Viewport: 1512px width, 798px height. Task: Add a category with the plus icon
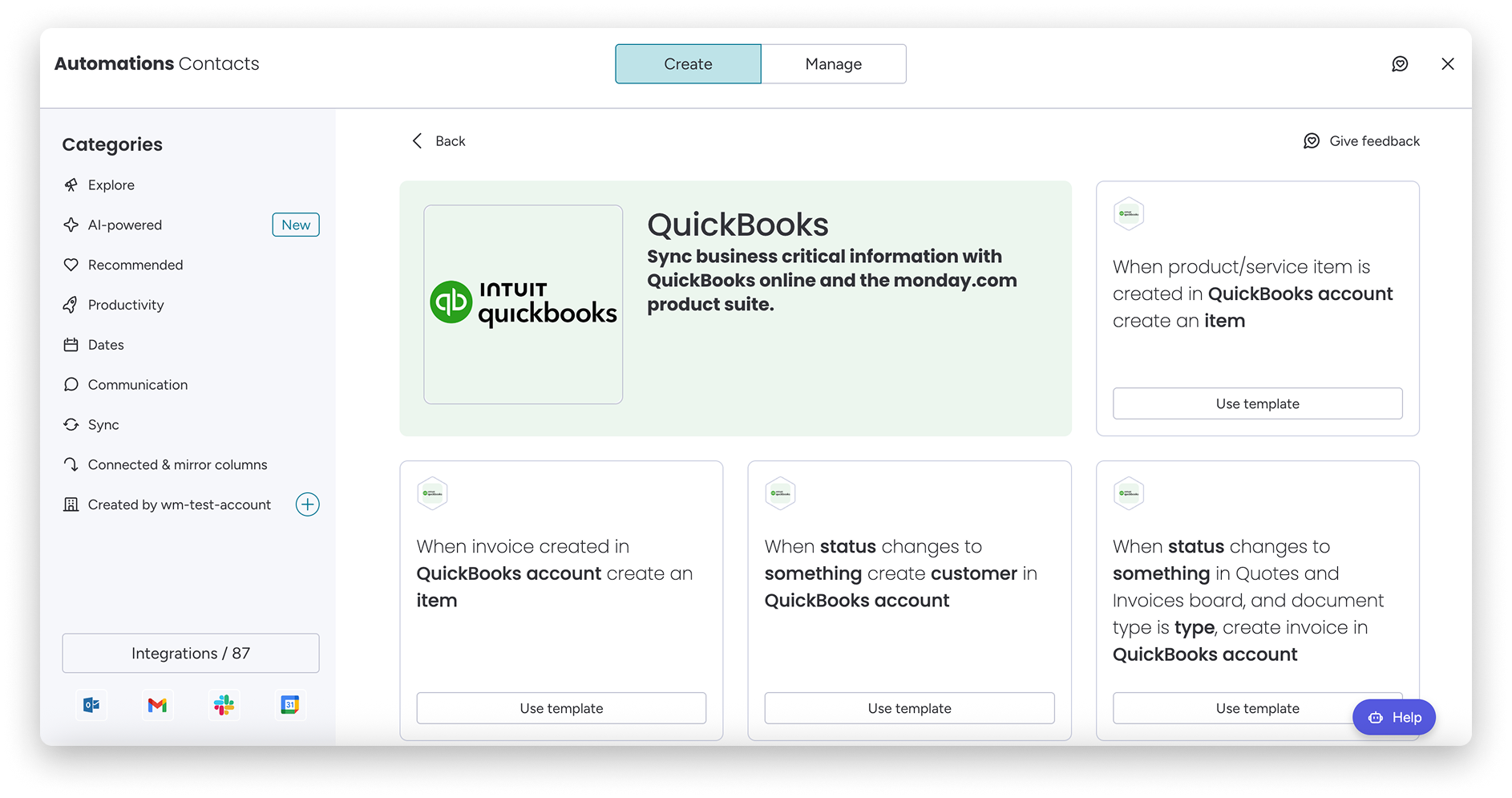pos(308,504)
